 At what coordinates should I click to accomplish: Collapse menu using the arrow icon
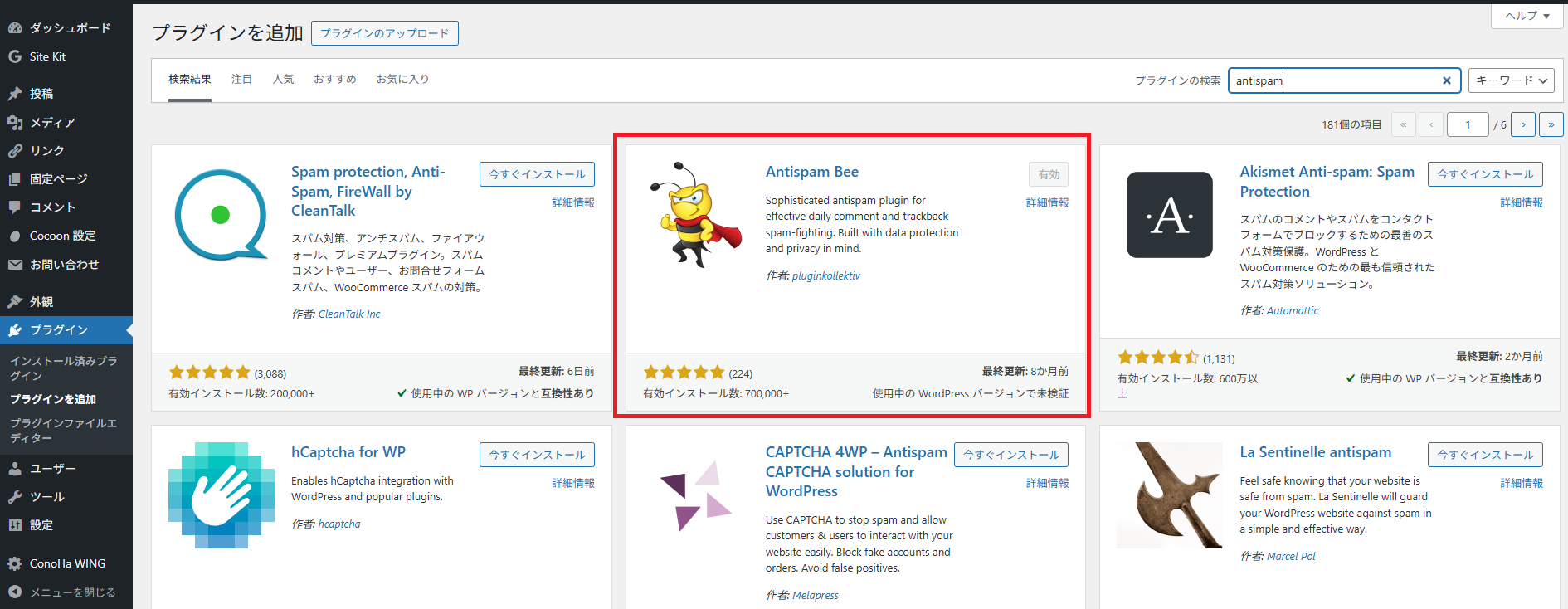(15, 592)
